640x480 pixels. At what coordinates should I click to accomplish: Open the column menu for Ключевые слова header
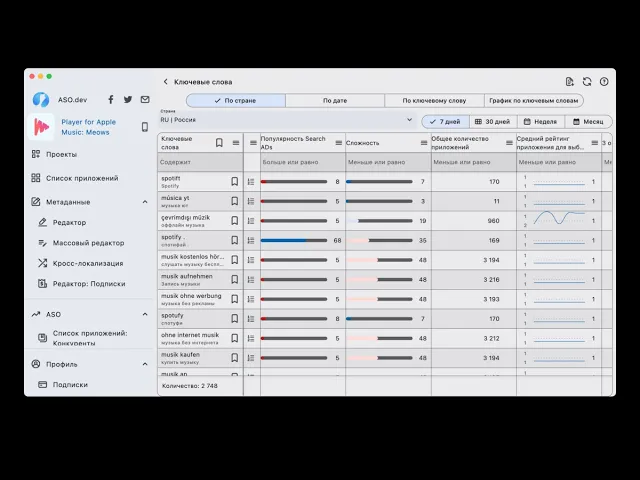click(x=236, y=142)
